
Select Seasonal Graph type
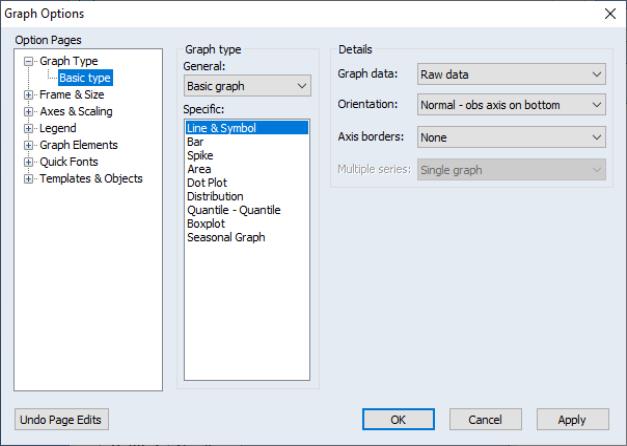click(226, 238)
